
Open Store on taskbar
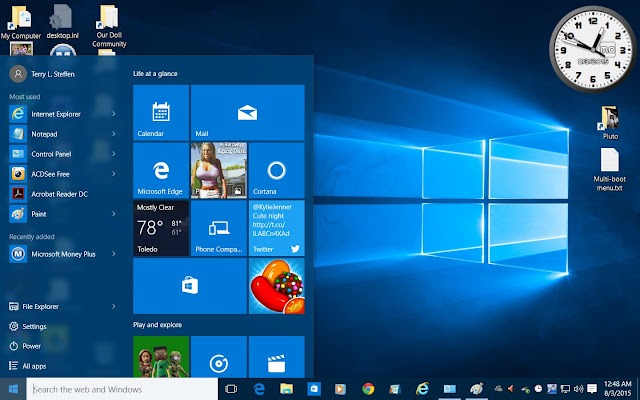click(313, 389)
